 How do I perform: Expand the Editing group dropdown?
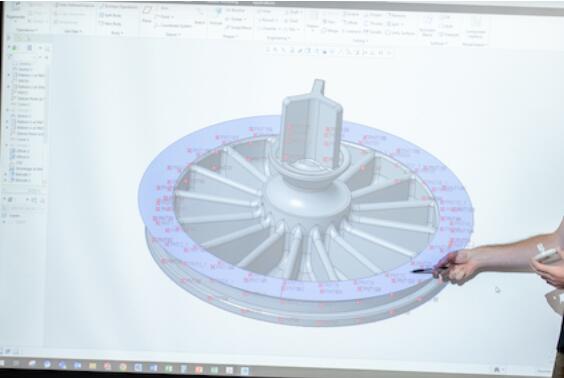point(360,41)
